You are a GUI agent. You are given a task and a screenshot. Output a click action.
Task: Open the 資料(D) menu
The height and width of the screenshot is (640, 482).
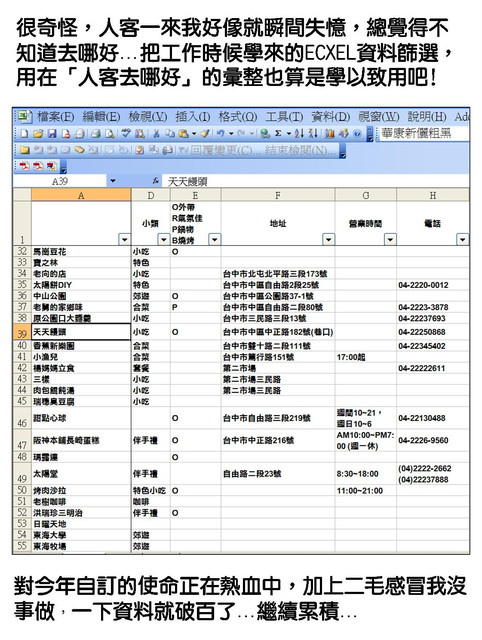point(331,117)
